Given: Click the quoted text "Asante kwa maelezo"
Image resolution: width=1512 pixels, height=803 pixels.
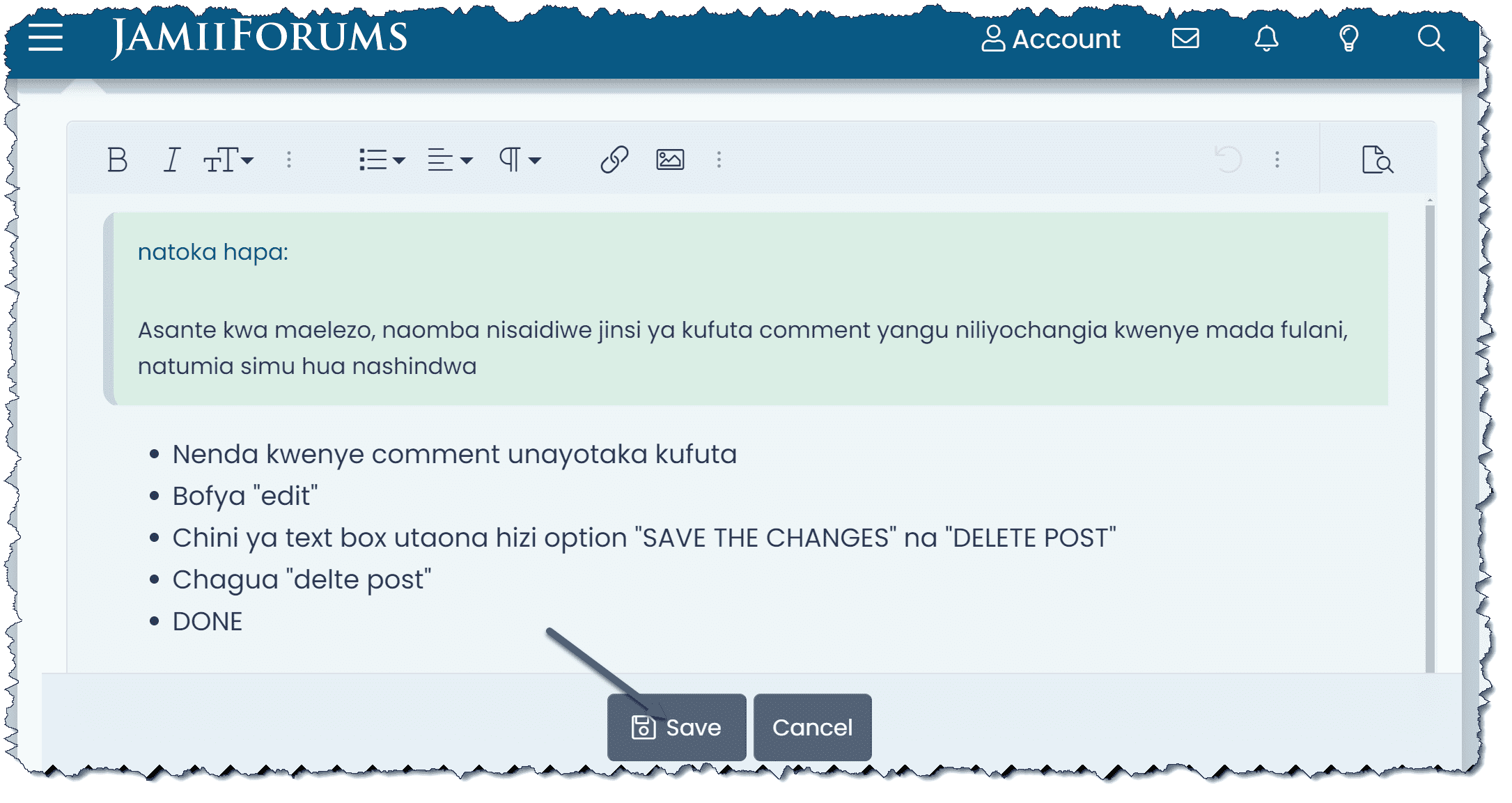Looking at the screenshot, I should click(256, 330).
